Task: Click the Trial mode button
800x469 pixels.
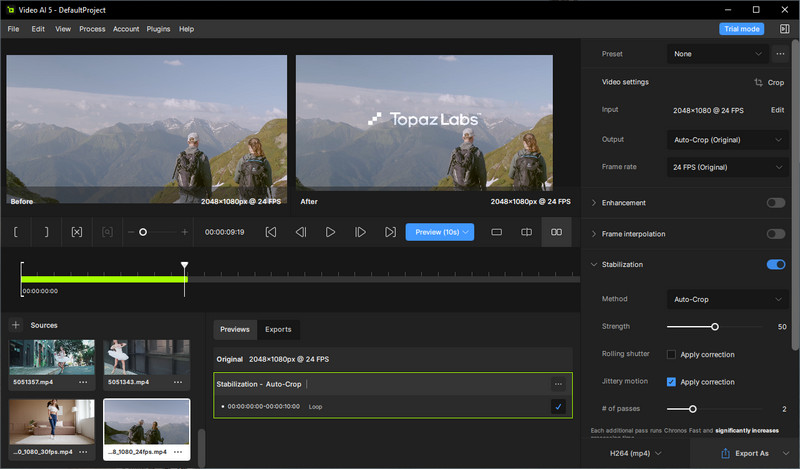Action: pyautogui.click(x=741, y=29)
